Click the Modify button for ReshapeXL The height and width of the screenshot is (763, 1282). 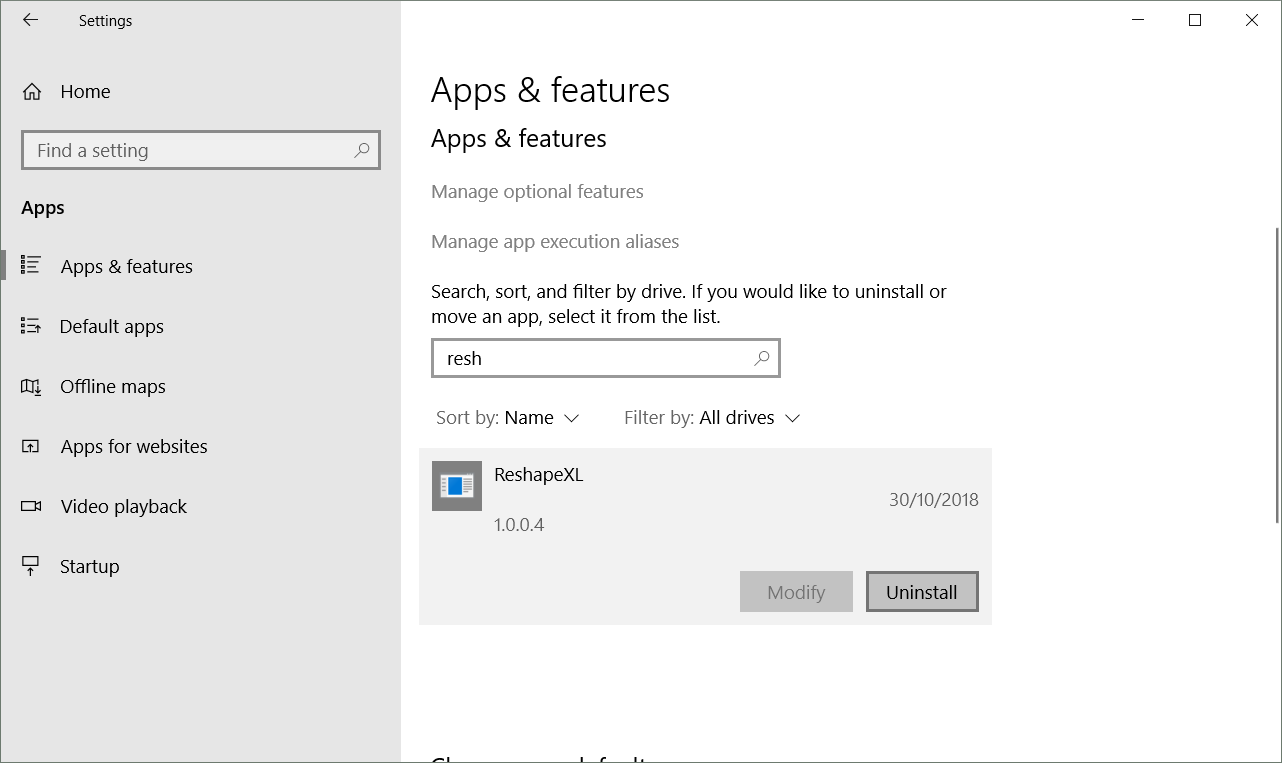point(796,592)
